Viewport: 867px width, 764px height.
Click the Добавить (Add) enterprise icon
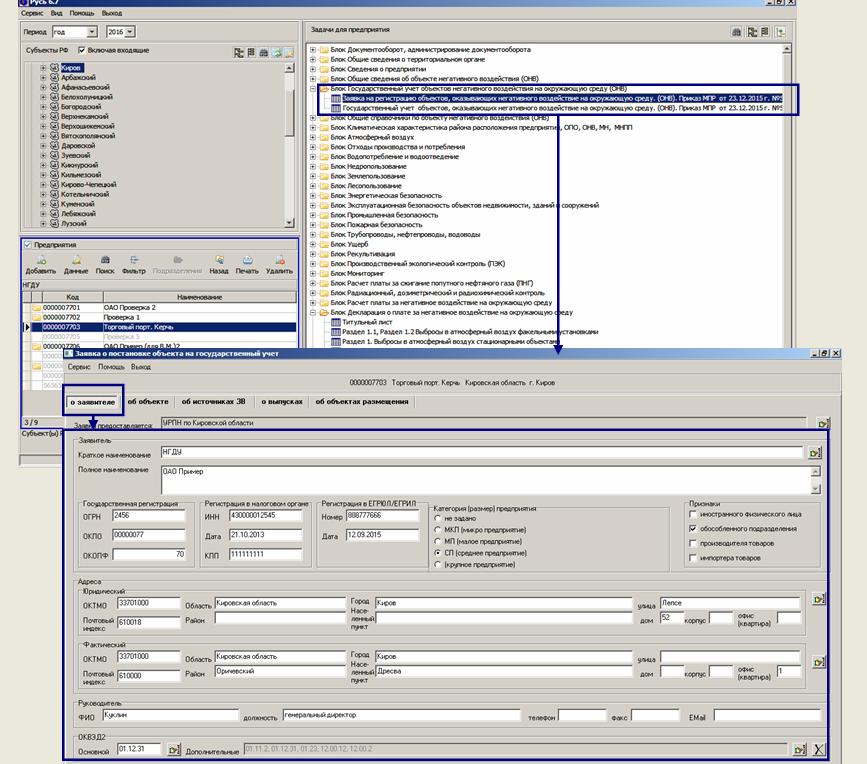[40, 262]
